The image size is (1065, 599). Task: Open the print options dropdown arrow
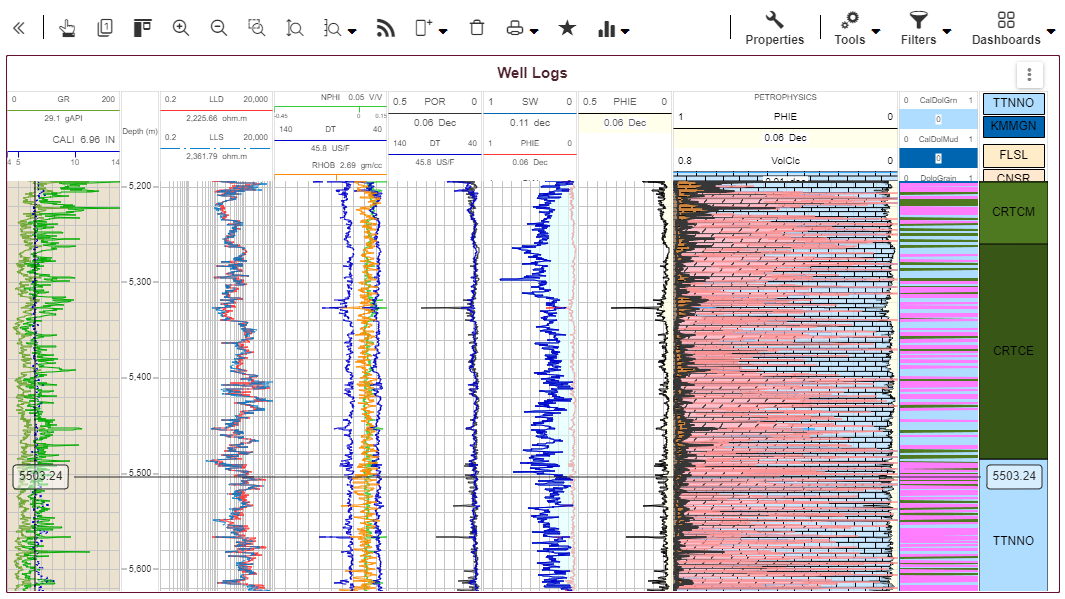pyautogui.click(x=534, y=31)
